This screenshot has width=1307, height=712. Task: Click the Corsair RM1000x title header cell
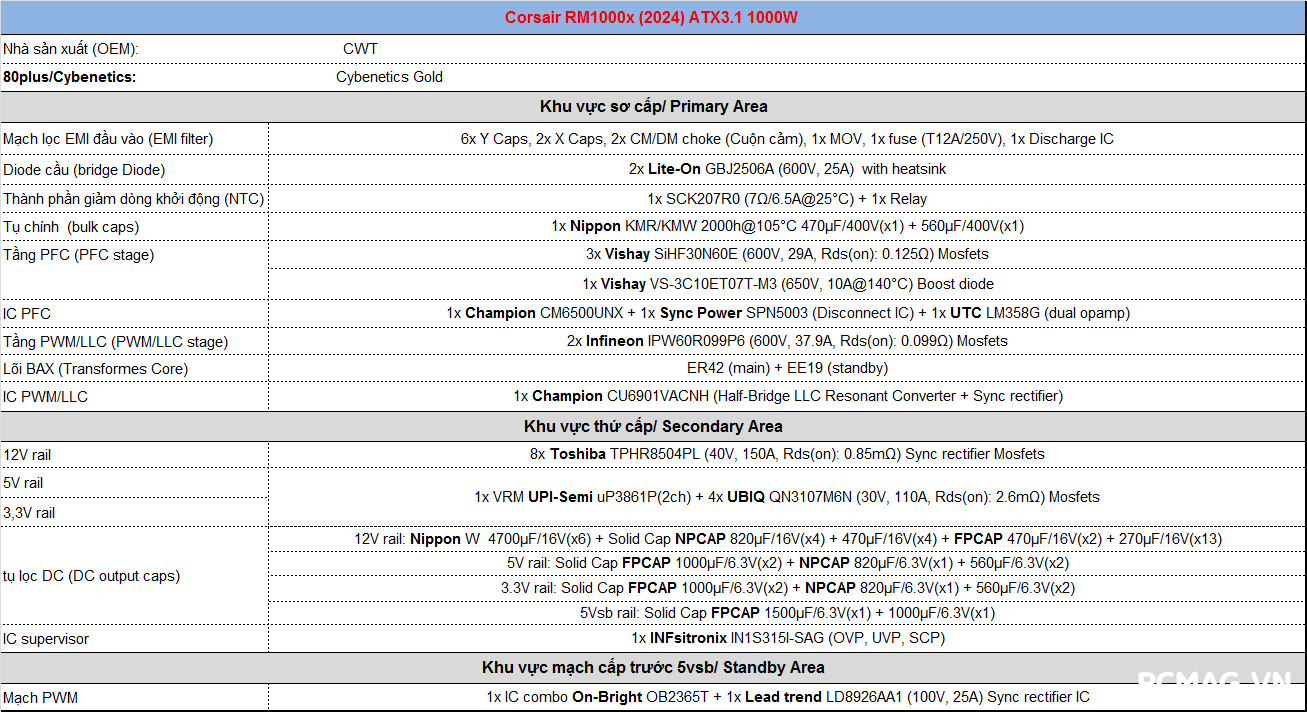pos(651,18)
